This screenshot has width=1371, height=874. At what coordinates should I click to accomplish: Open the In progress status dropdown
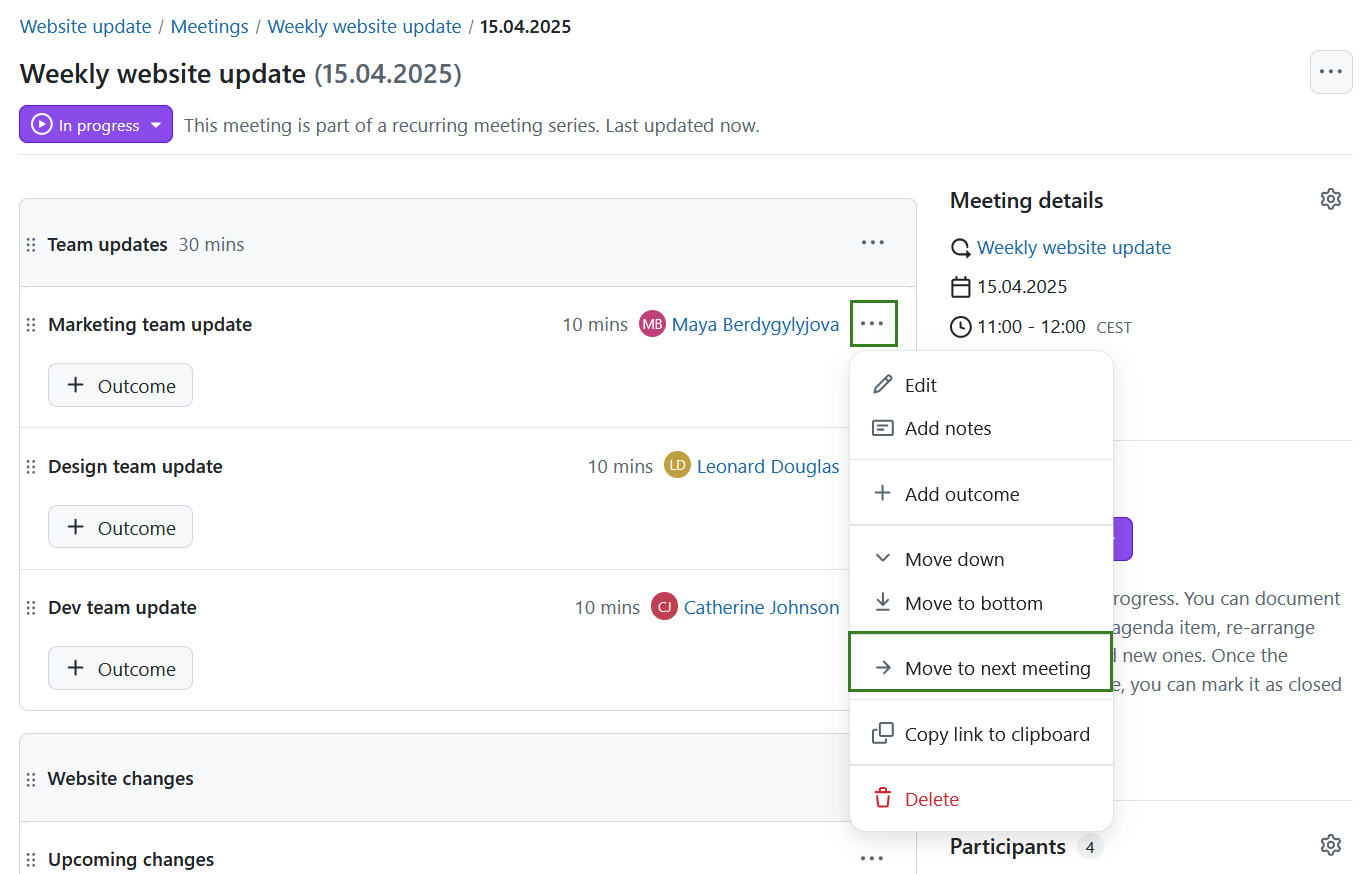coord(95,124)
